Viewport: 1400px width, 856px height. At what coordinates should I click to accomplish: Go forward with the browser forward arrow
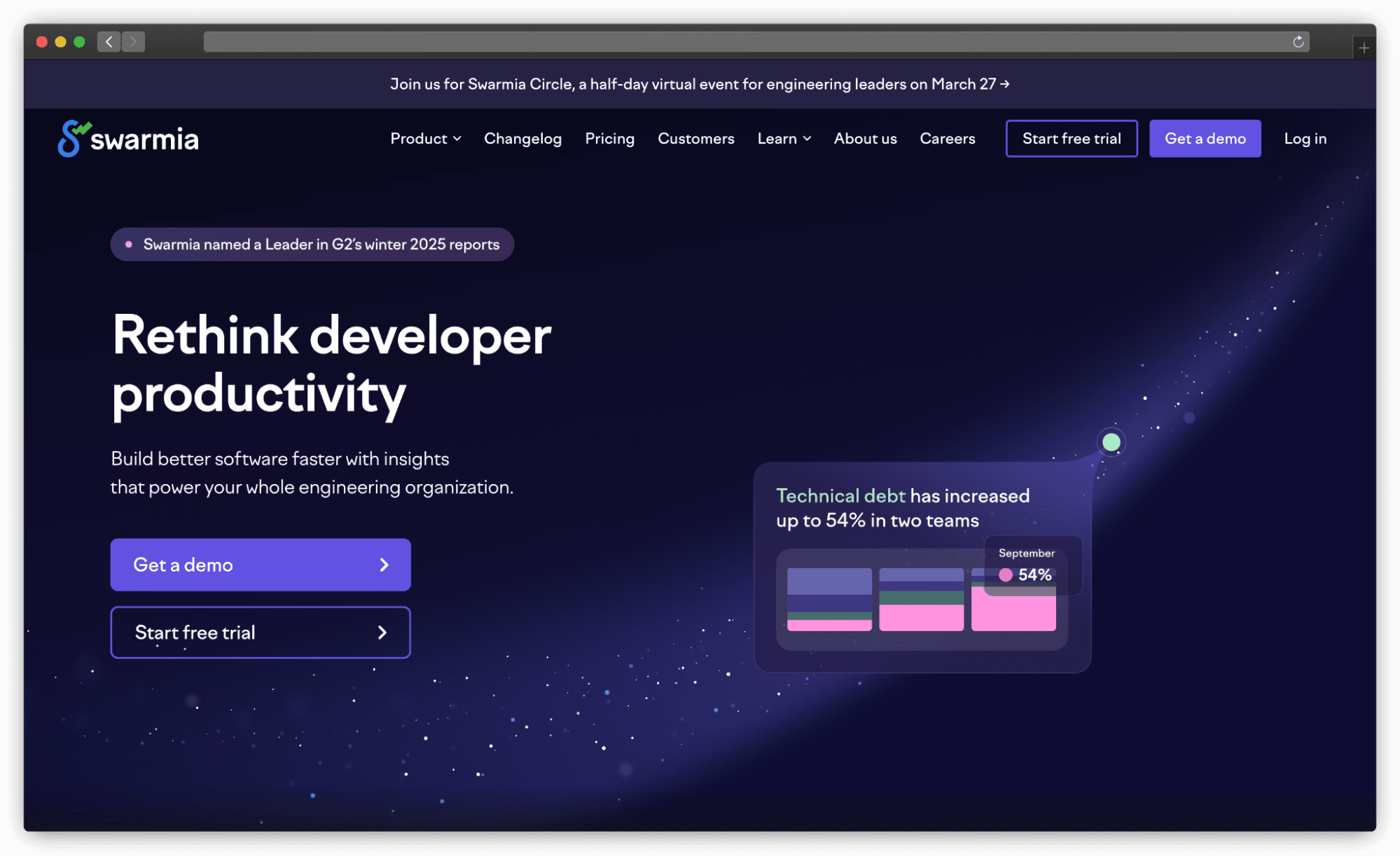134,42
